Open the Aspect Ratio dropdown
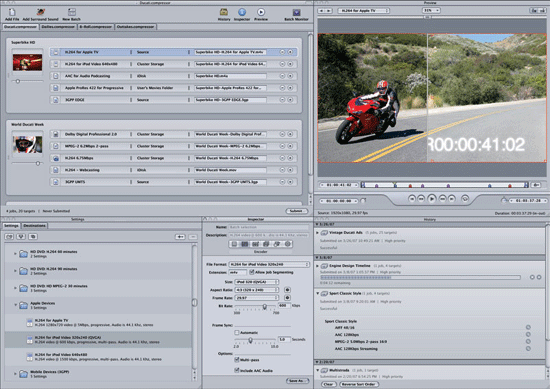The width and height of the screenshot is (550, 389). (257, 290)
